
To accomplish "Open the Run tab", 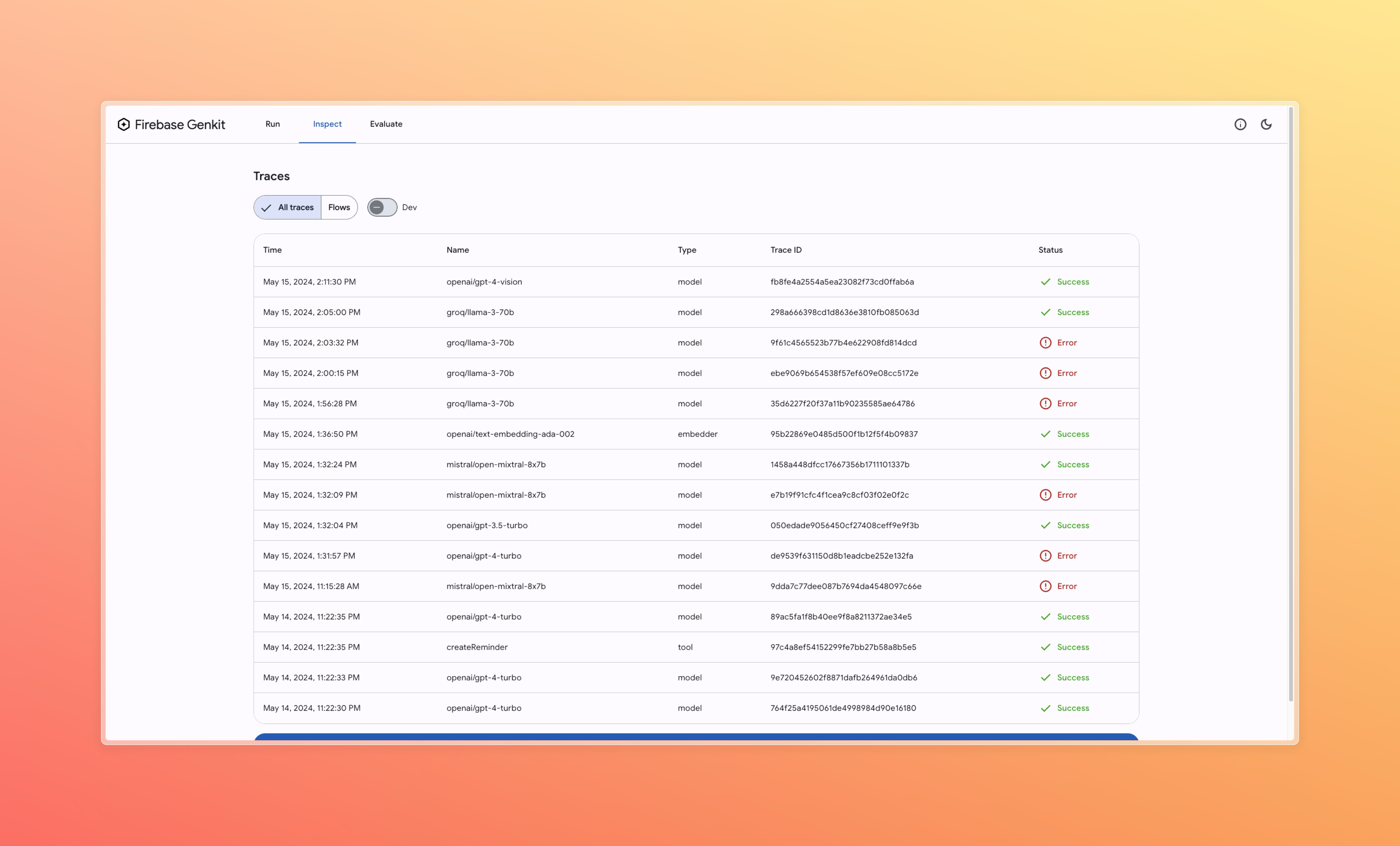I will [x=272, y=124].
